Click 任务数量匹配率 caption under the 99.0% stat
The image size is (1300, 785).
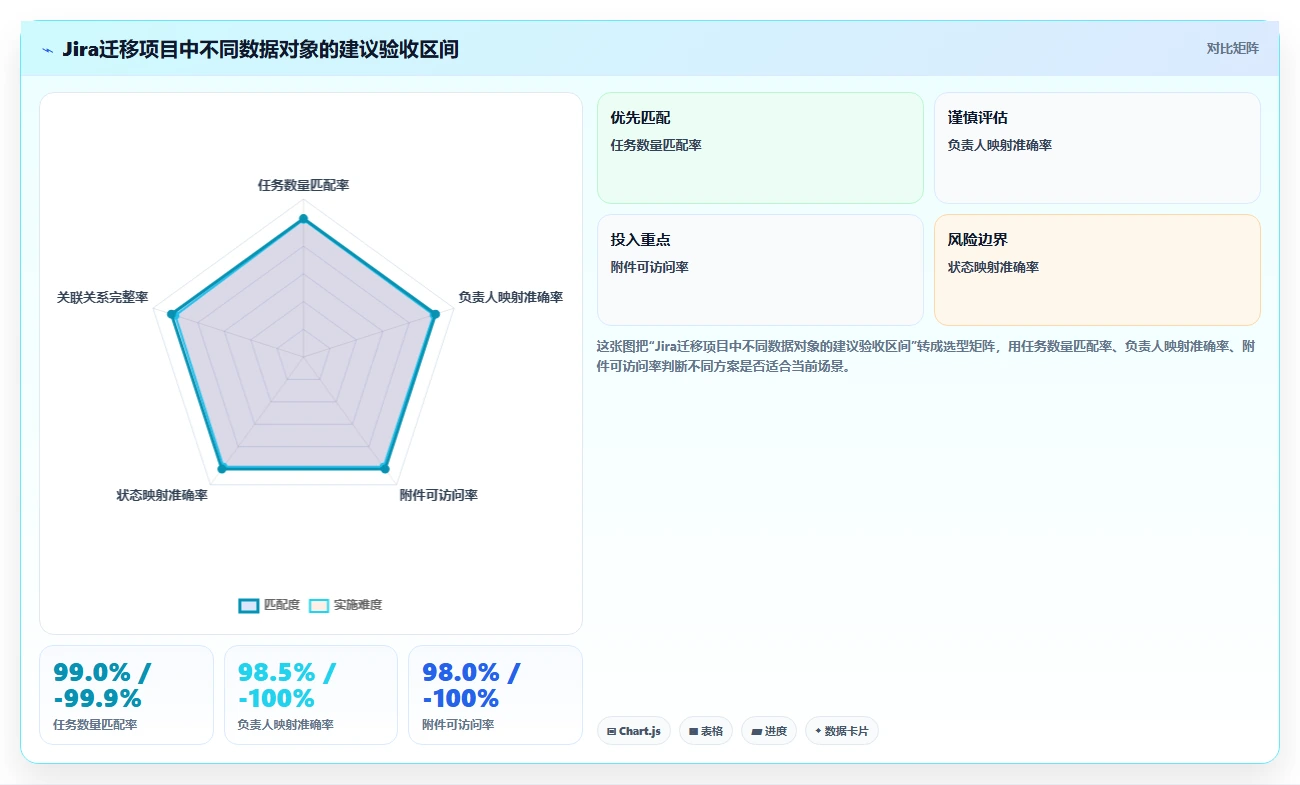[95, 724]
